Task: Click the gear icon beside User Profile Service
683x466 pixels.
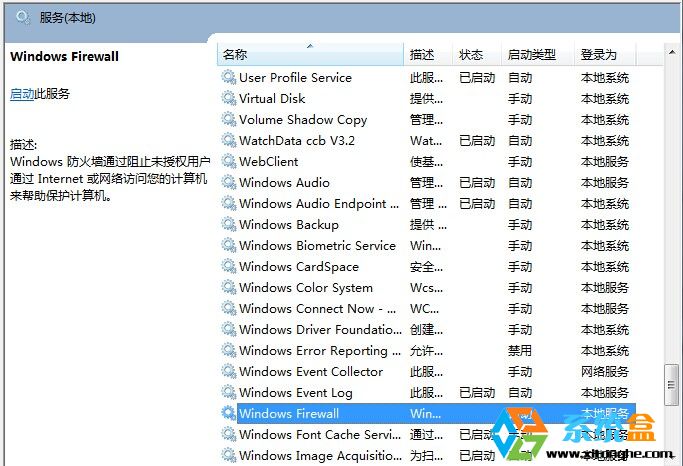Action: coord(228,78)
